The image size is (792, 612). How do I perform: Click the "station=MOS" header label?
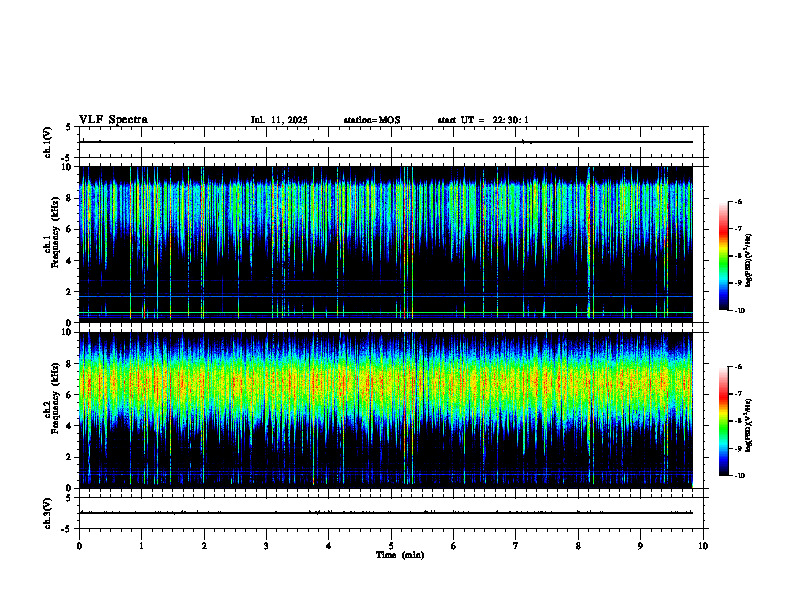click(x=372, y=120)
